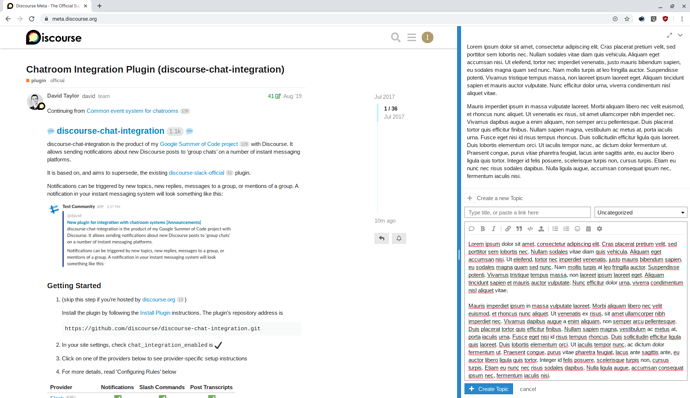Open the discourse-chat-integration heading link
This screenshot has width=690, height=398.
pos(110,131)
